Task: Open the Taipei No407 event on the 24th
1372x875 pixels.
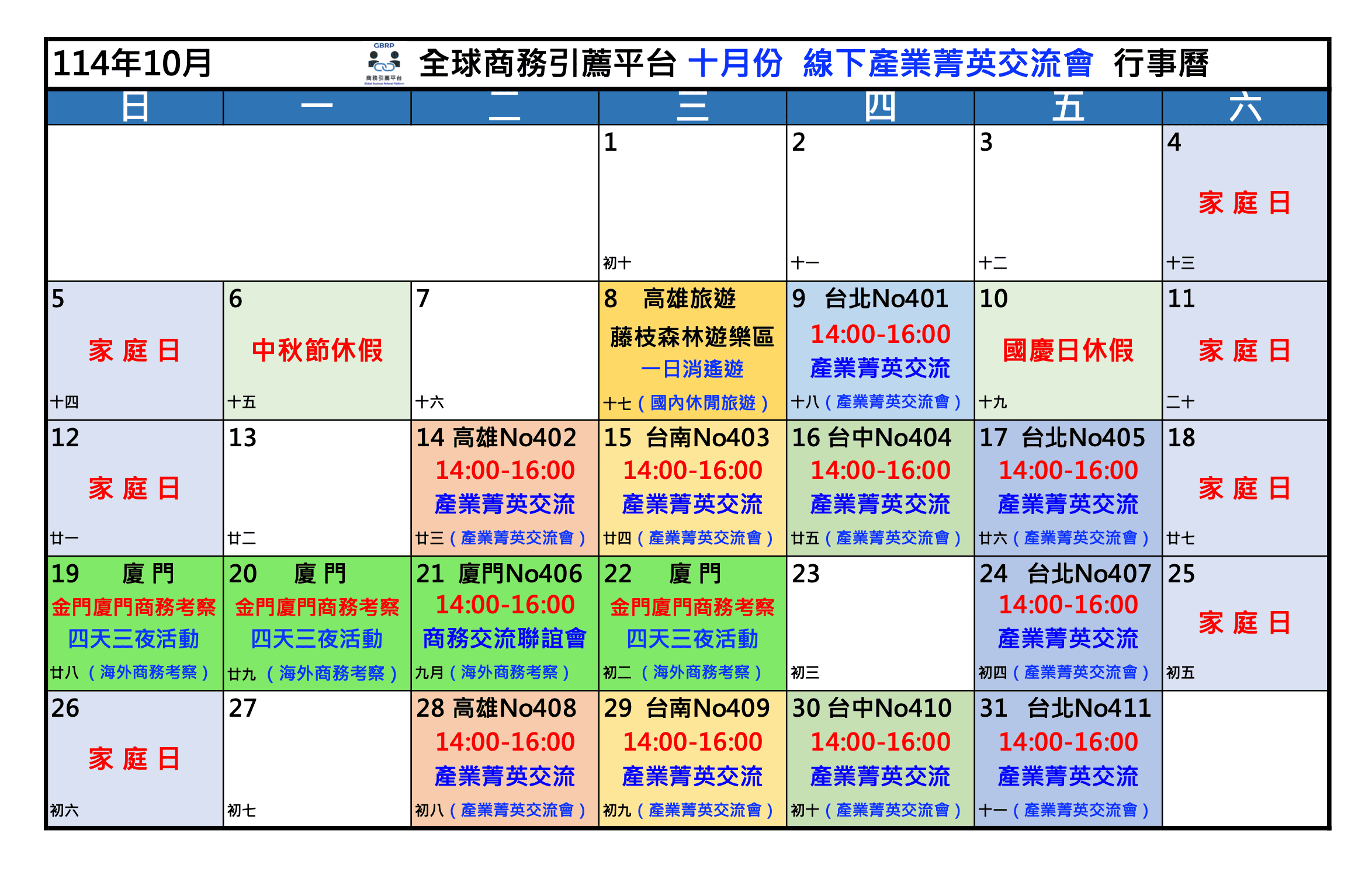Action: pyautogui.click(x=1068, y=622)
